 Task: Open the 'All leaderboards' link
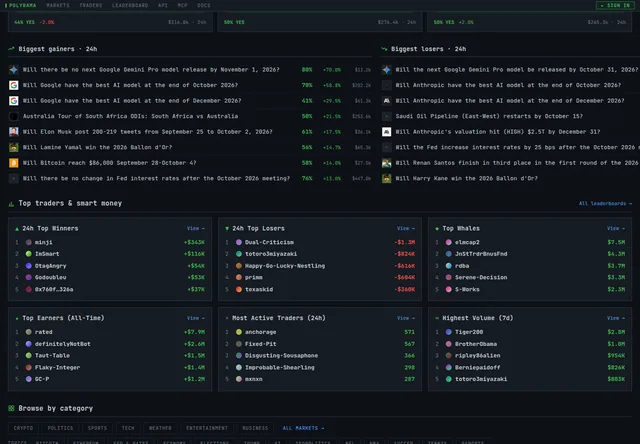tap(605, 203)
